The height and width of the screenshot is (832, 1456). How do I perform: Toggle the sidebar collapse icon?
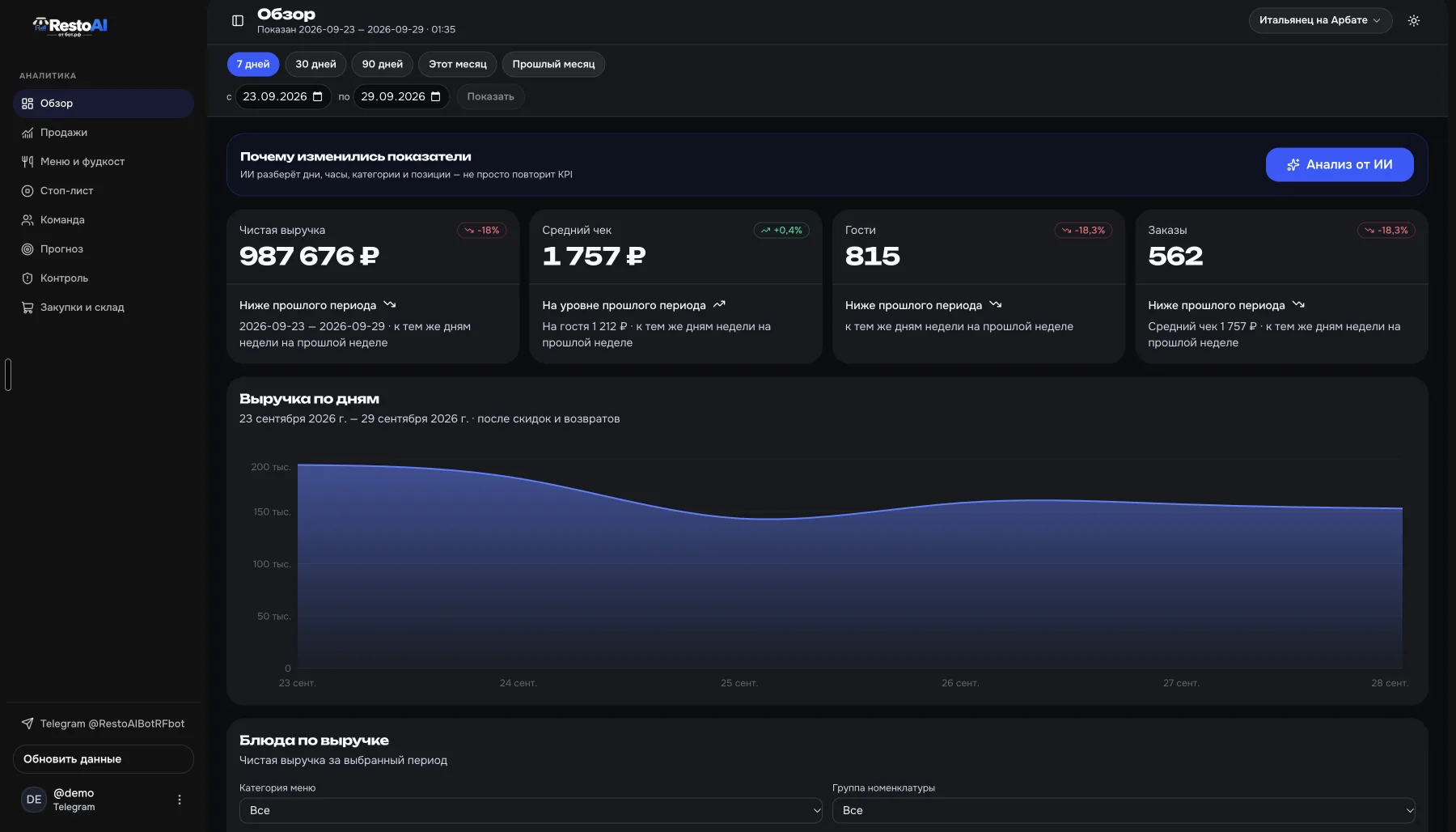coord(238,21)
